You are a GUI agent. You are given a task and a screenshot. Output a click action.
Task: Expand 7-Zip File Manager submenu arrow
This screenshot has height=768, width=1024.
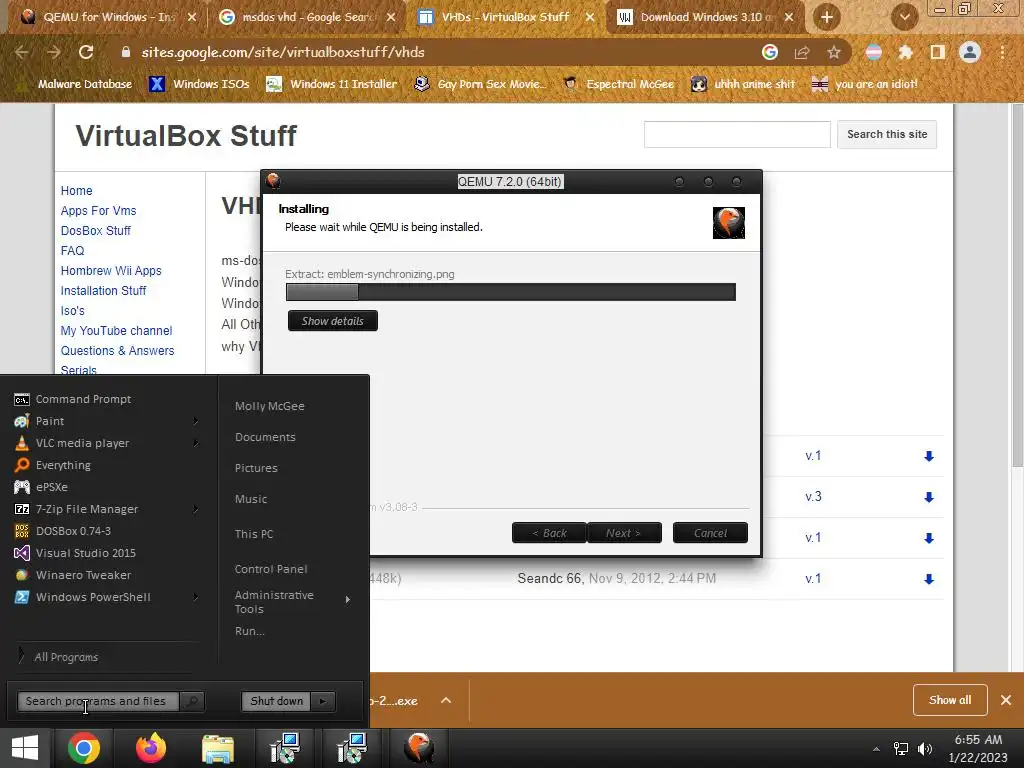(195, 509)
